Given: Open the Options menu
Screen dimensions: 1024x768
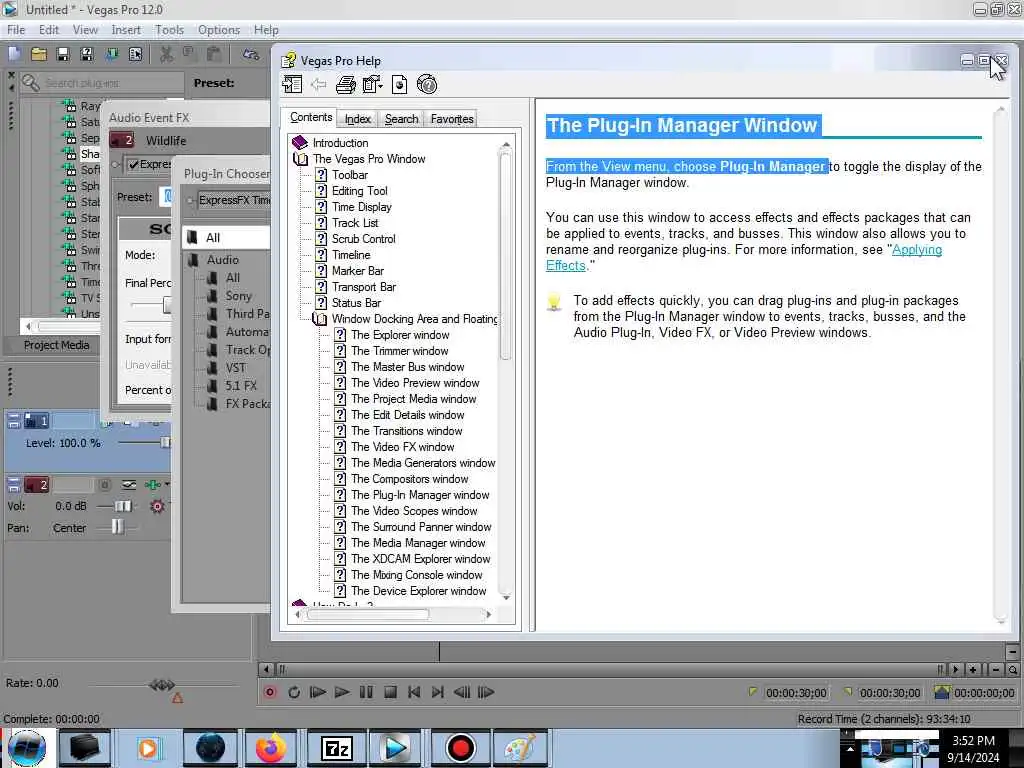Looking at the screenshot, I should click(x=219, y=30).
